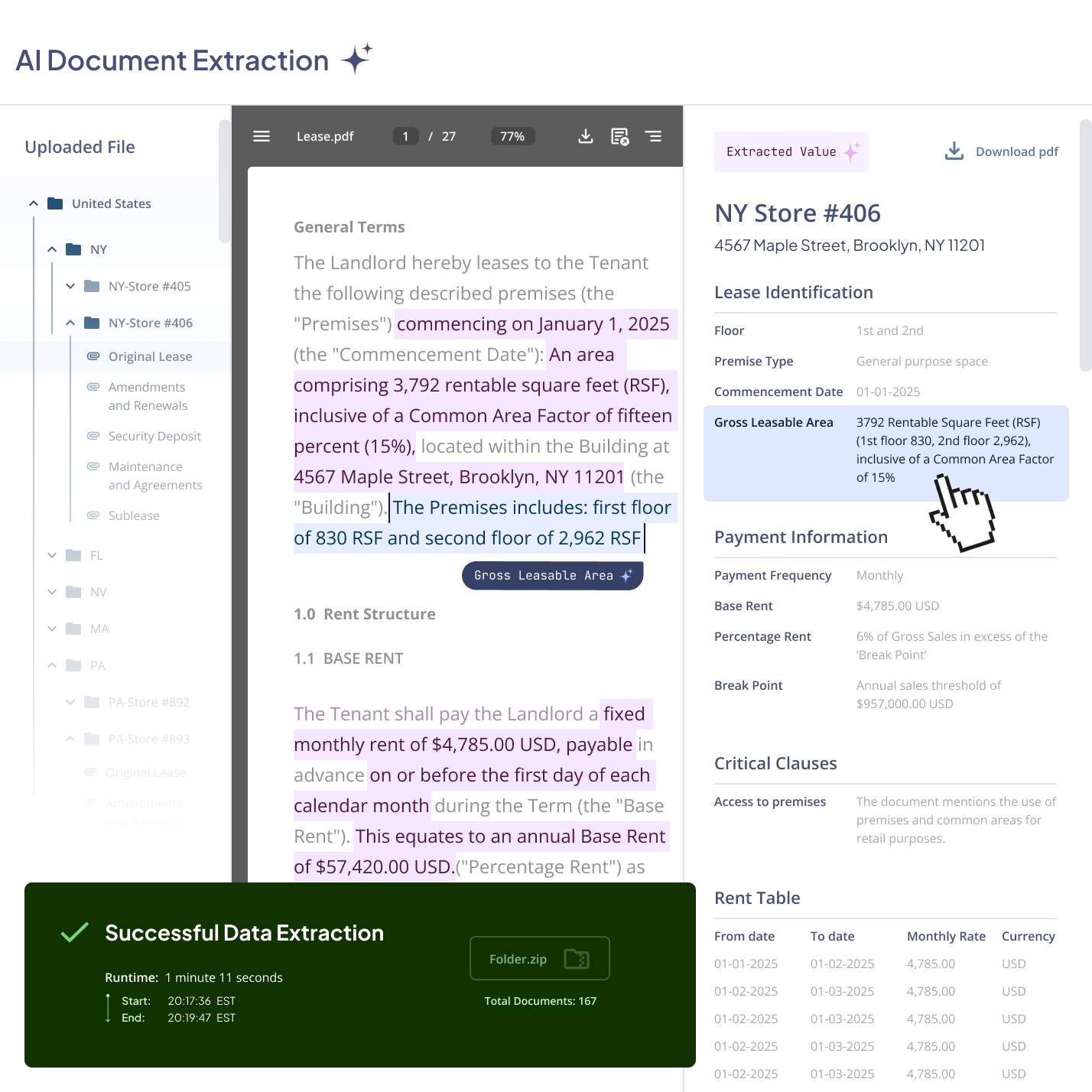Click the Download pdf link
This screenshot has height=1092, width=1092.
(1002, 151)
